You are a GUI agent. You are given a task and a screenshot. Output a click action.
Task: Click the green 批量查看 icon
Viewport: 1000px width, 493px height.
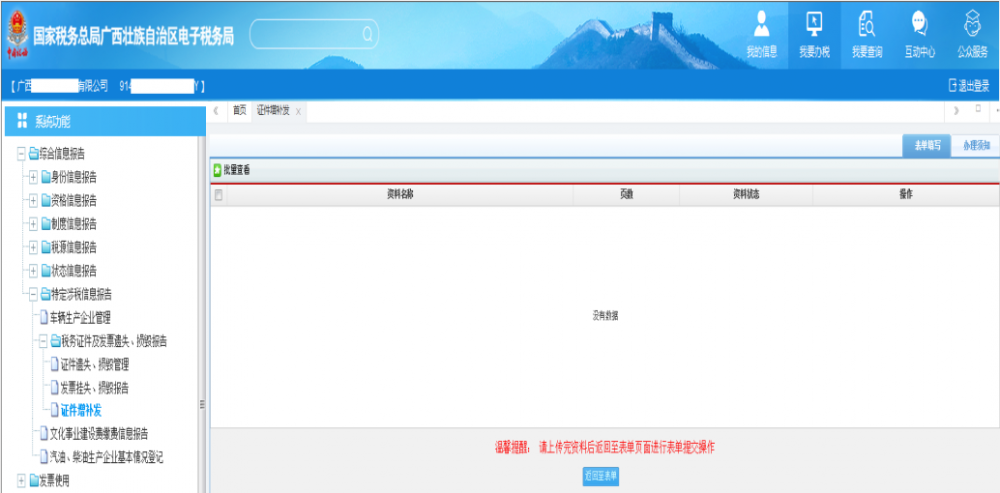click(x=217, y=170)
